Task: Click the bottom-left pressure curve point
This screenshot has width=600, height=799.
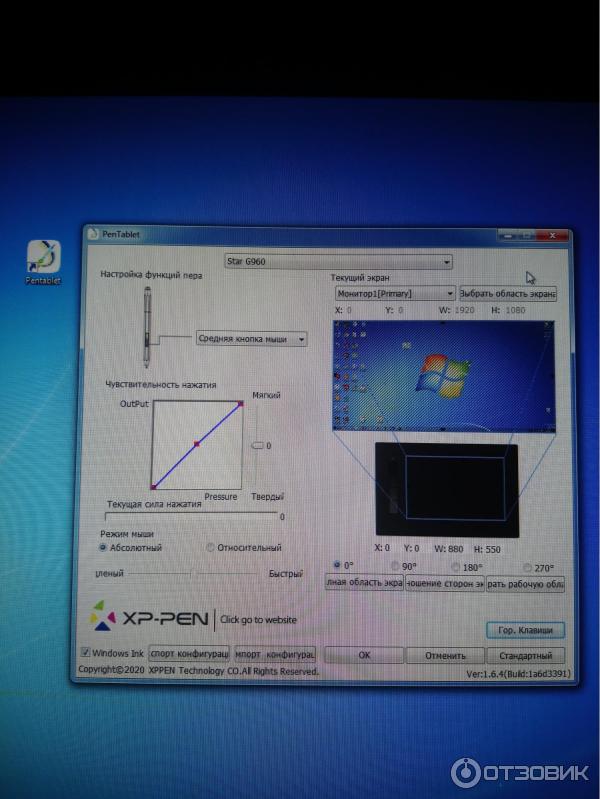Action: (153, 487)
